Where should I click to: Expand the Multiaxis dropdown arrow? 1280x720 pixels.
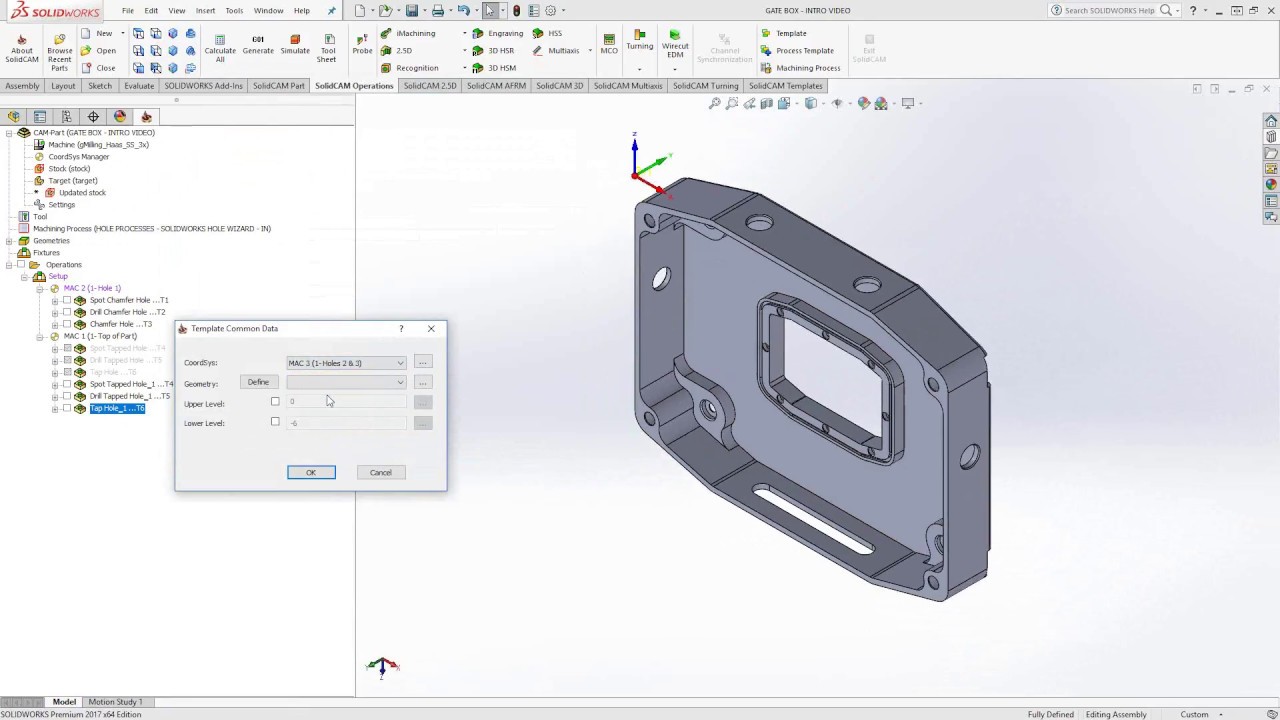click(589, 51)
